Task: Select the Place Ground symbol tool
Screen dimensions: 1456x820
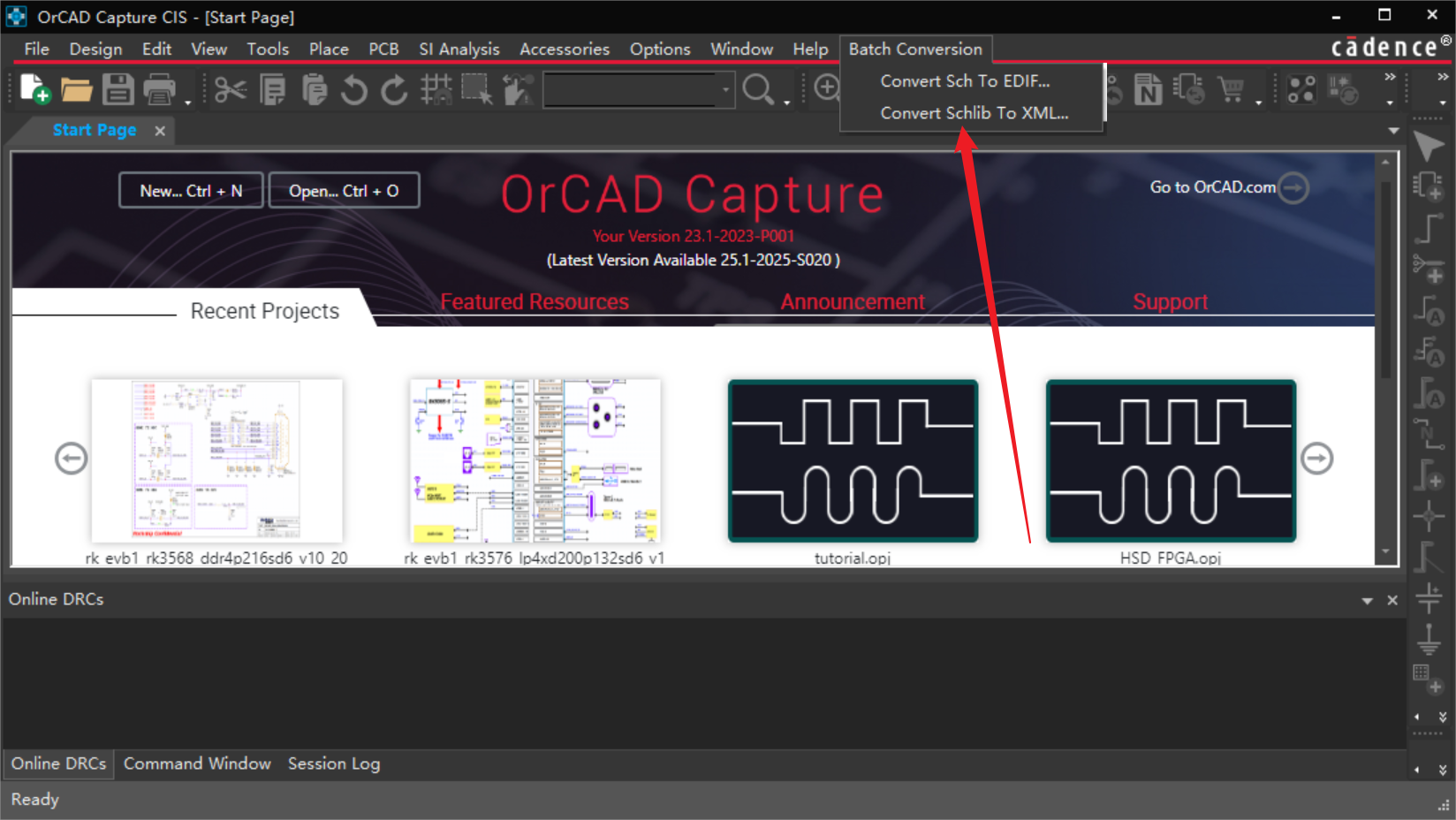Action: (1429, 638)
